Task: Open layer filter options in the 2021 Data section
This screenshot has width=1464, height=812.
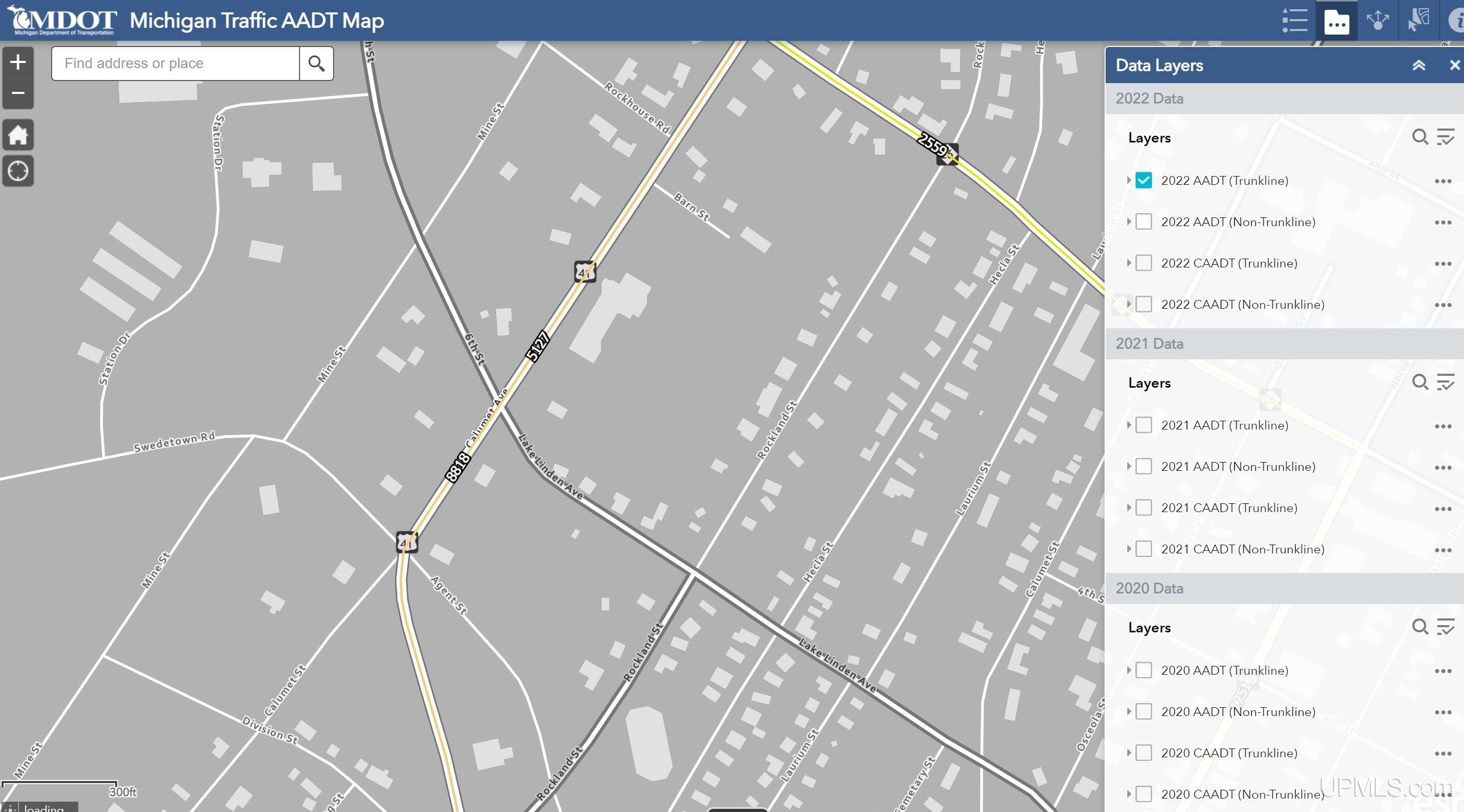Action: (1445, 383)
